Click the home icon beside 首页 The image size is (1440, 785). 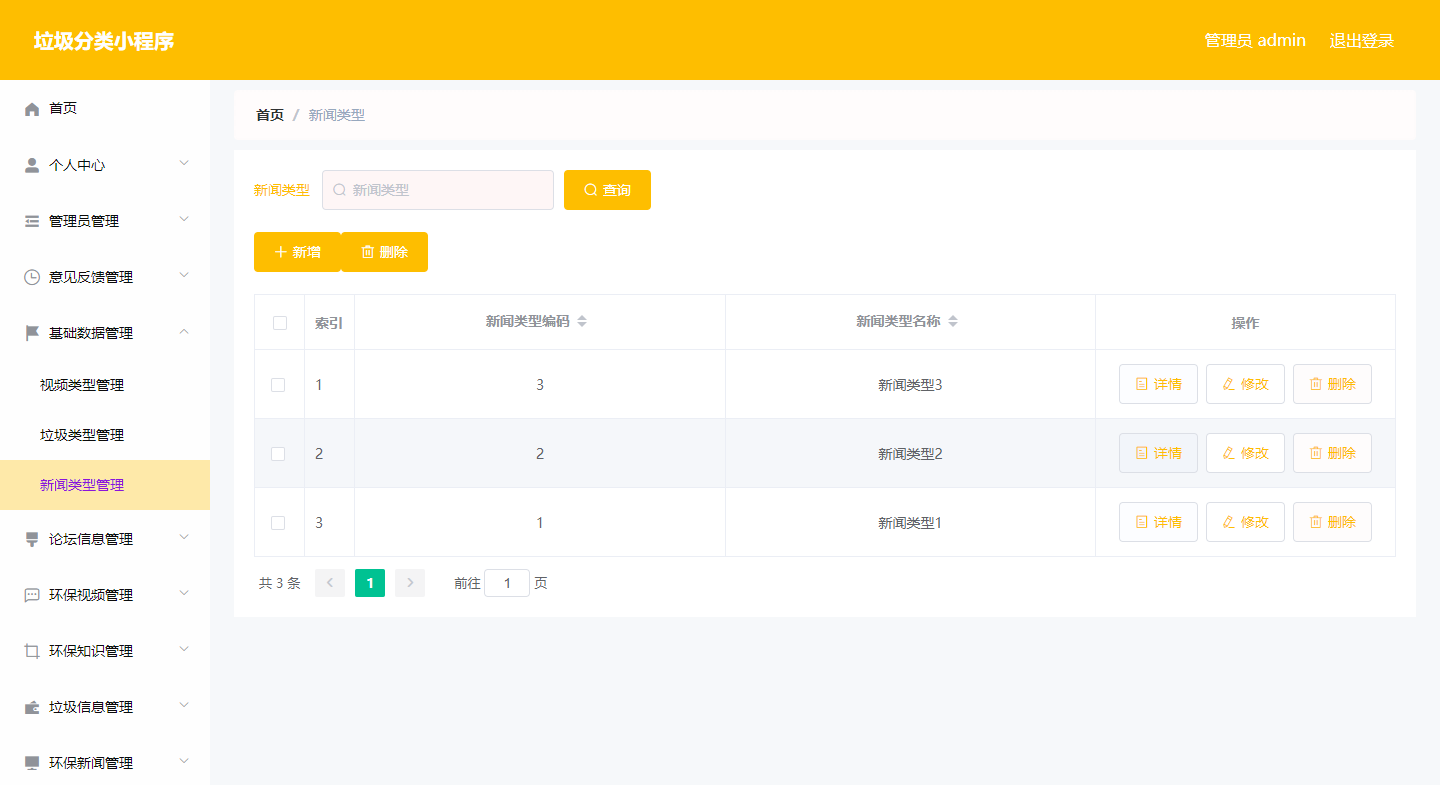(31, 108)
